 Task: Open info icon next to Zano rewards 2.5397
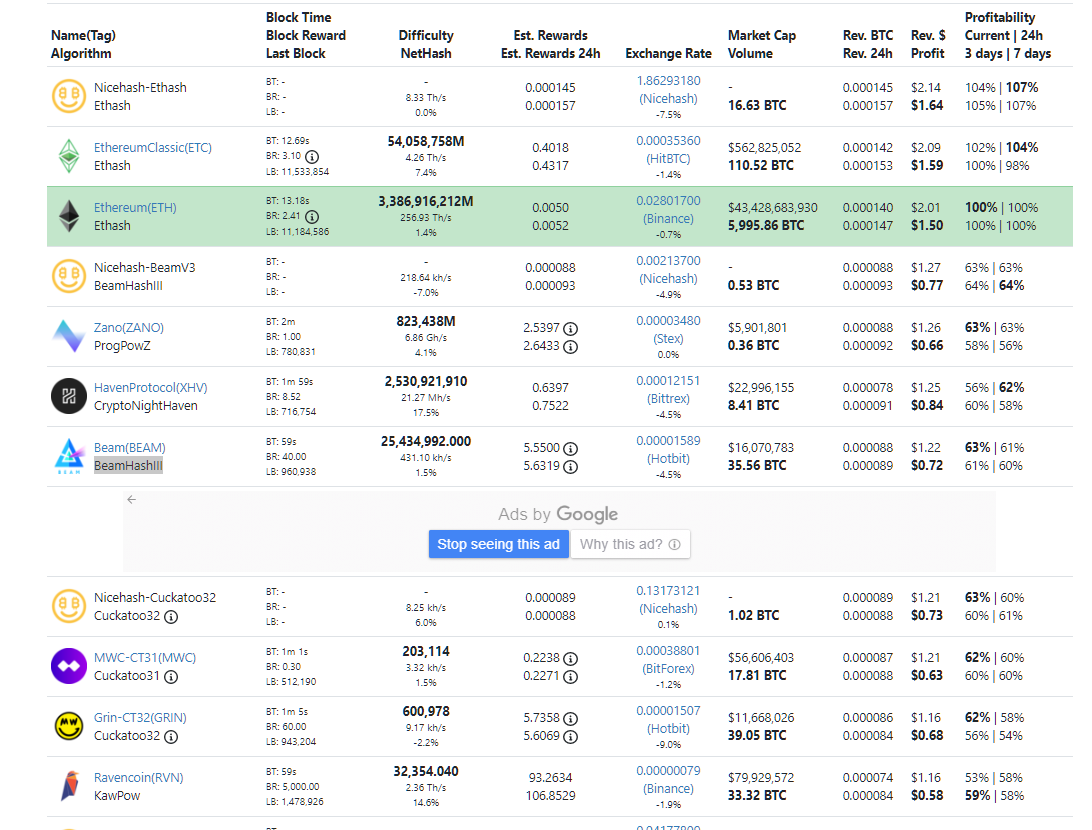point(570,329)
